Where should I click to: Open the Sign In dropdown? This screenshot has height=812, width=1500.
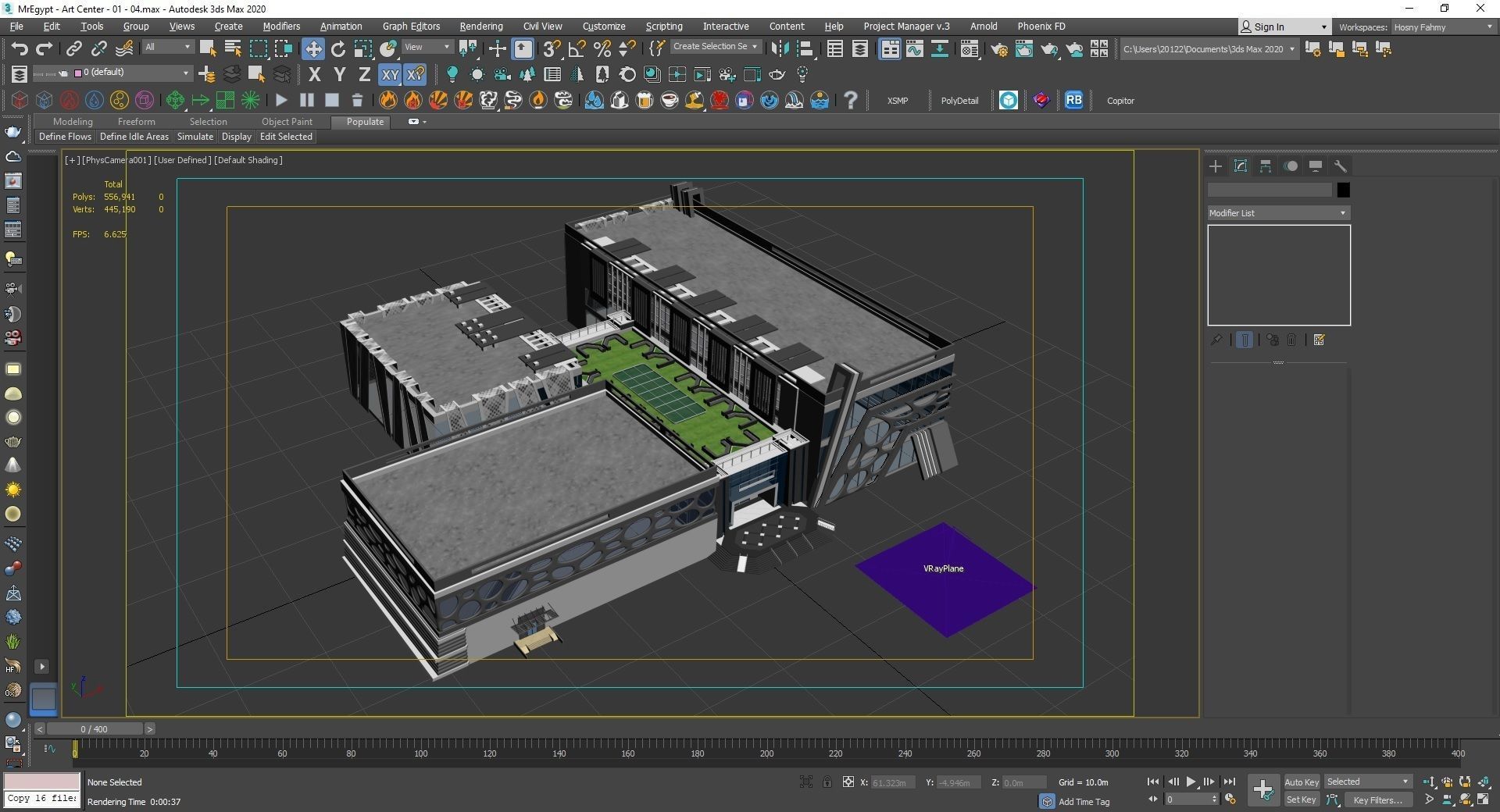point(1284,27)
